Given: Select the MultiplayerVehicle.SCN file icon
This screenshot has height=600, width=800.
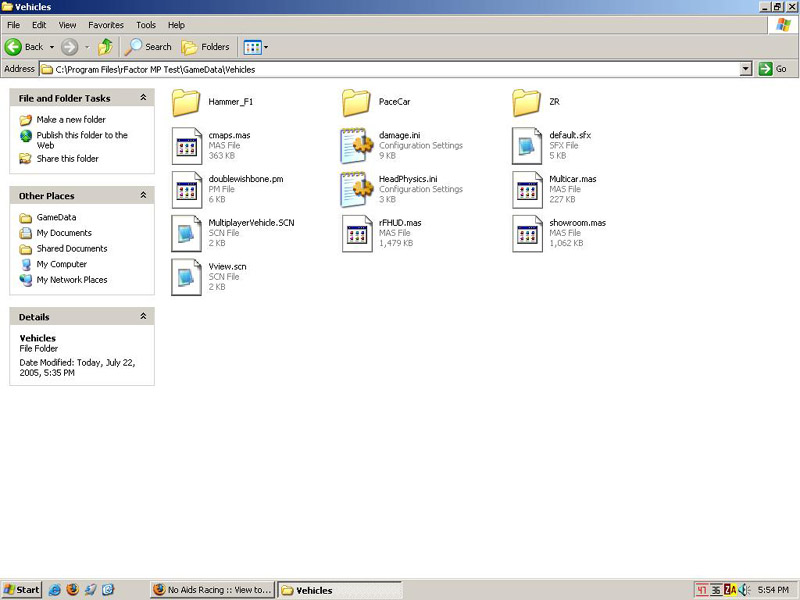Looking at the screenshot, I should pyautogui.click(x=187, y=234).
